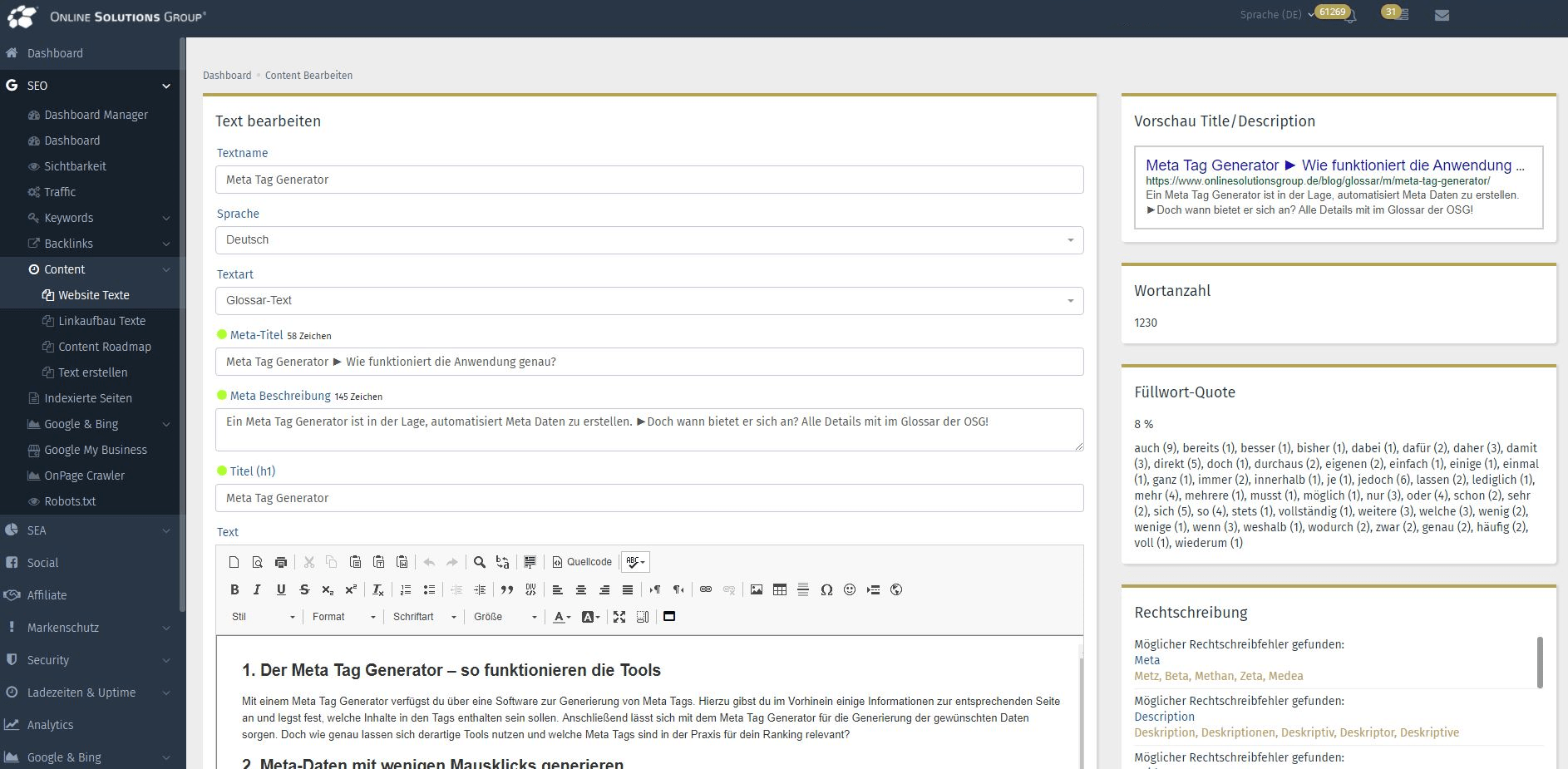
Task: Open the Schriftart font dropdown
Action: click(424, 617)
